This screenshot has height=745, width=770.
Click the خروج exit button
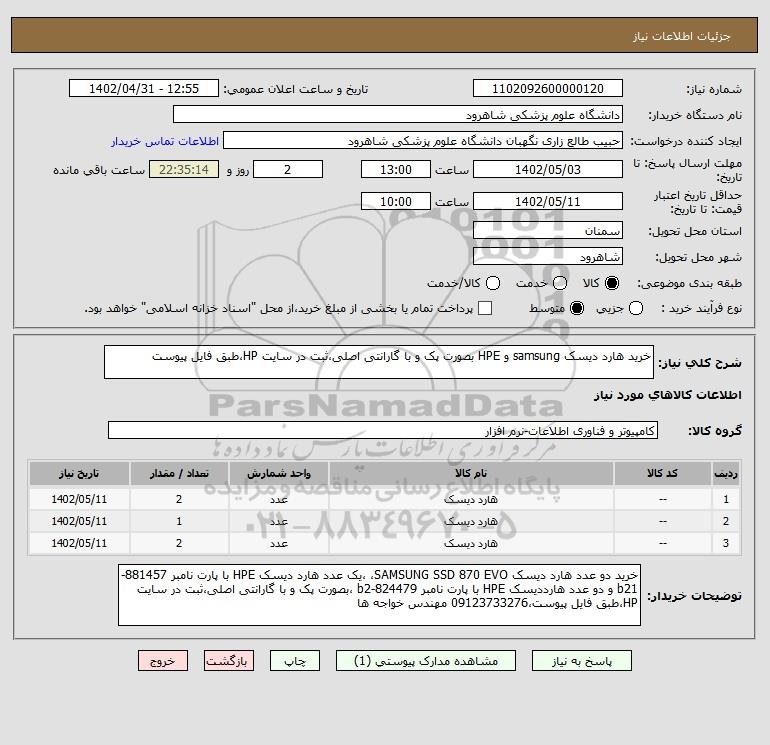[x=163, y=661]
